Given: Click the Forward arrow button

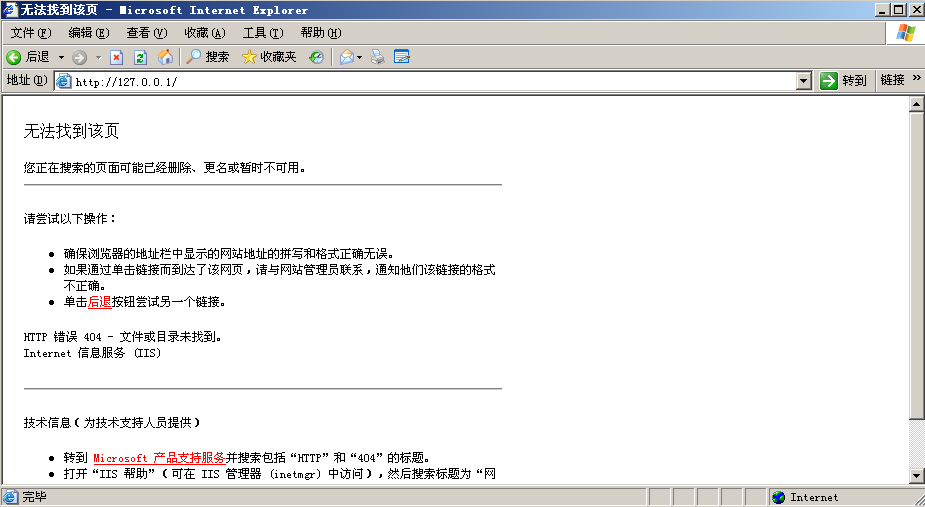Looking at the screenshot, I should point(80,57).
